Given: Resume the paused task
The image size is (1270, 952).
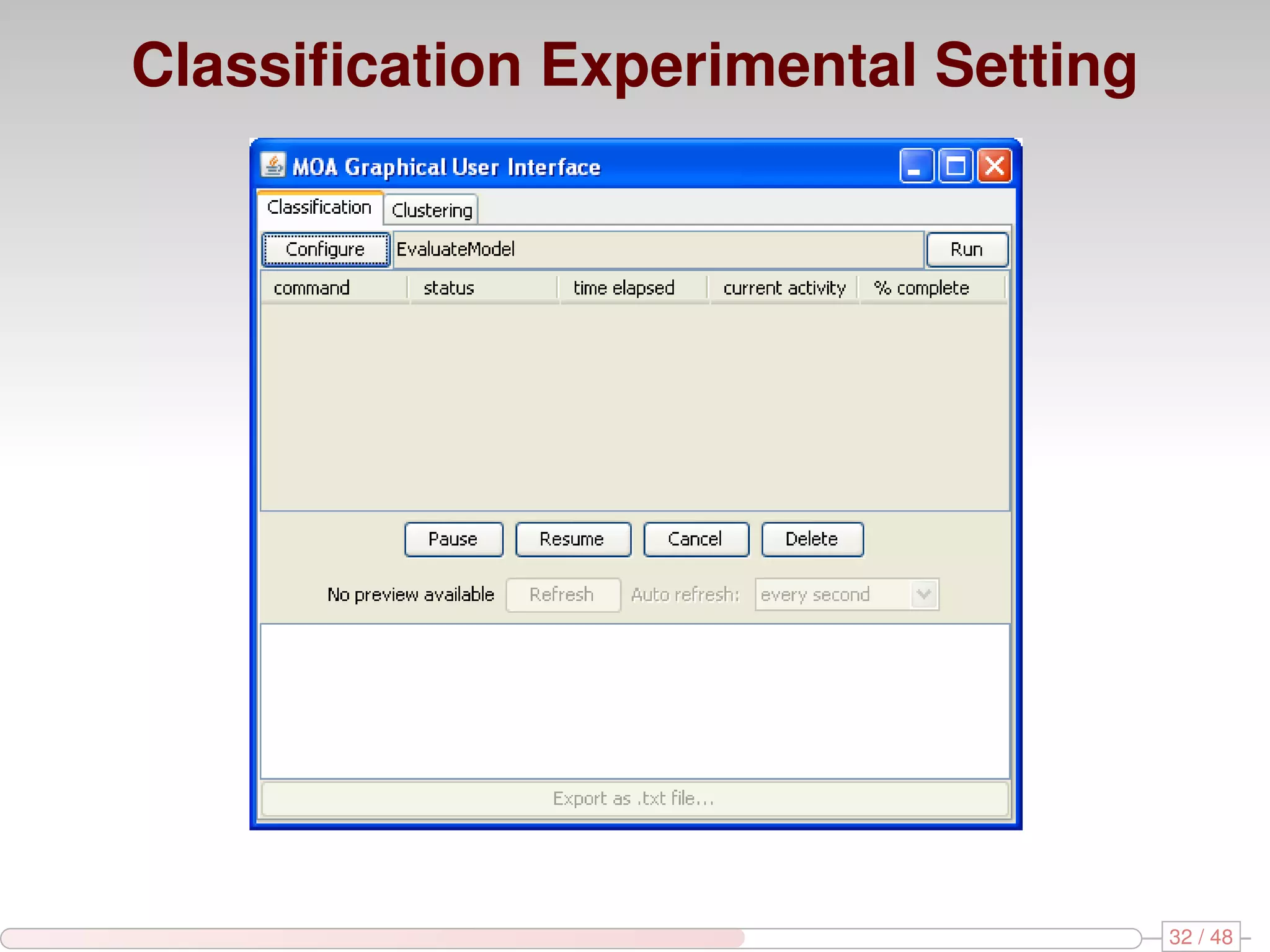Looking at the screenshot, I should coord(572,539).
